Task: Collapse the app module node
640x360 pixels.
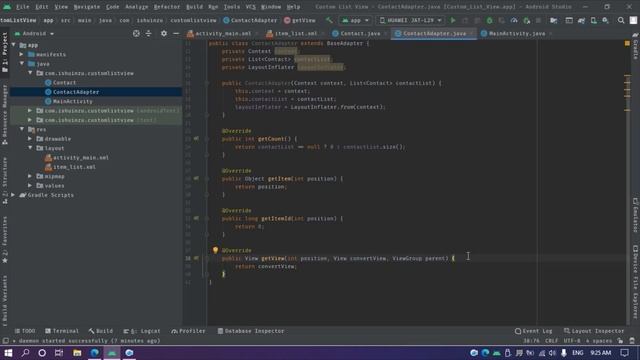Action: pyautogui.click(x=14, y=45)
